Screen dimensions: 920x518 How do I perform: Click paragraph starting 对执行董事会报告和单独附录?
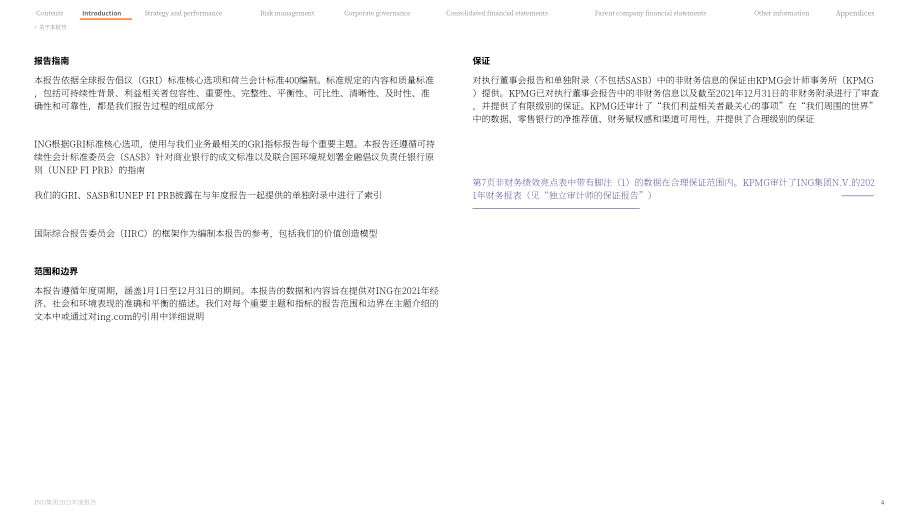pos(676,99)
